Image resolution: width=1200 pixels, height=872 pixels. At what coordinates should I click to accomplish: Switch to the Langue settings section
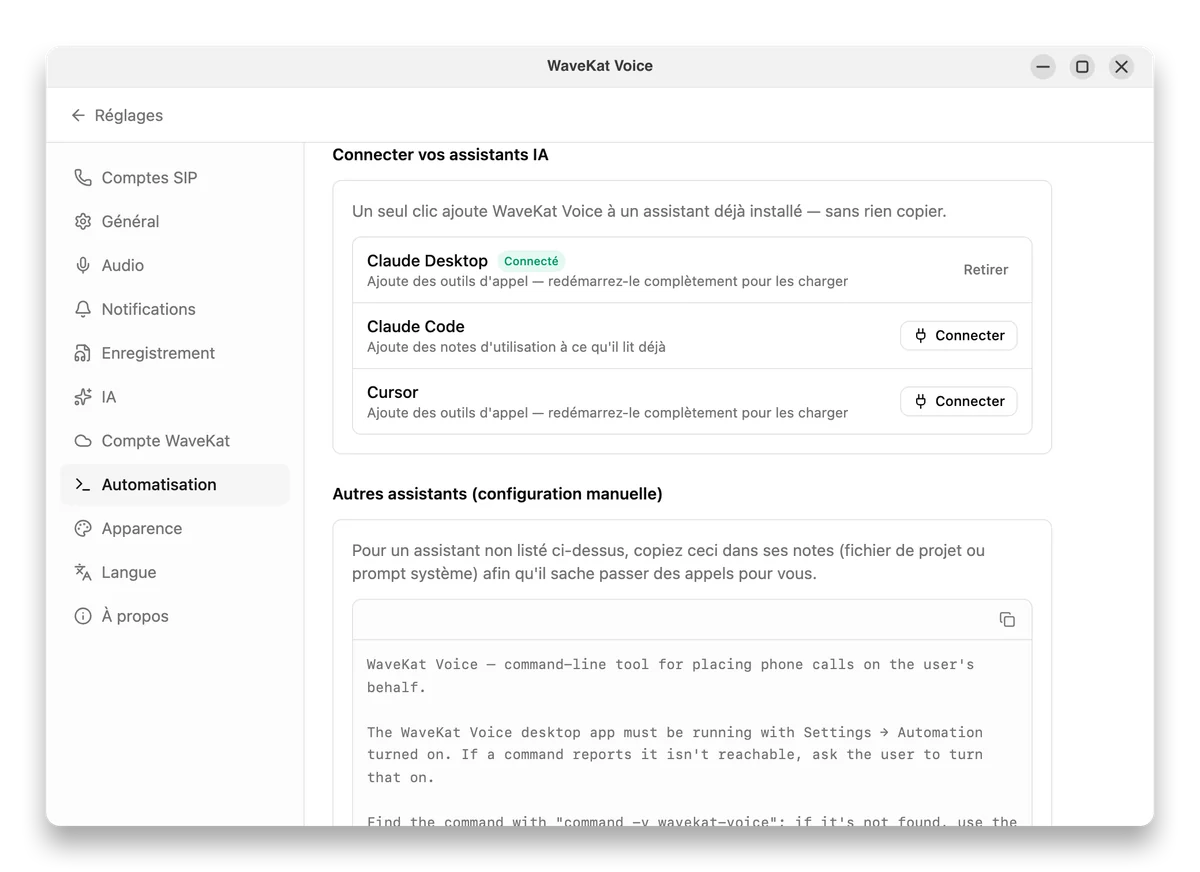pyautogui.click(x=175, y=572)
